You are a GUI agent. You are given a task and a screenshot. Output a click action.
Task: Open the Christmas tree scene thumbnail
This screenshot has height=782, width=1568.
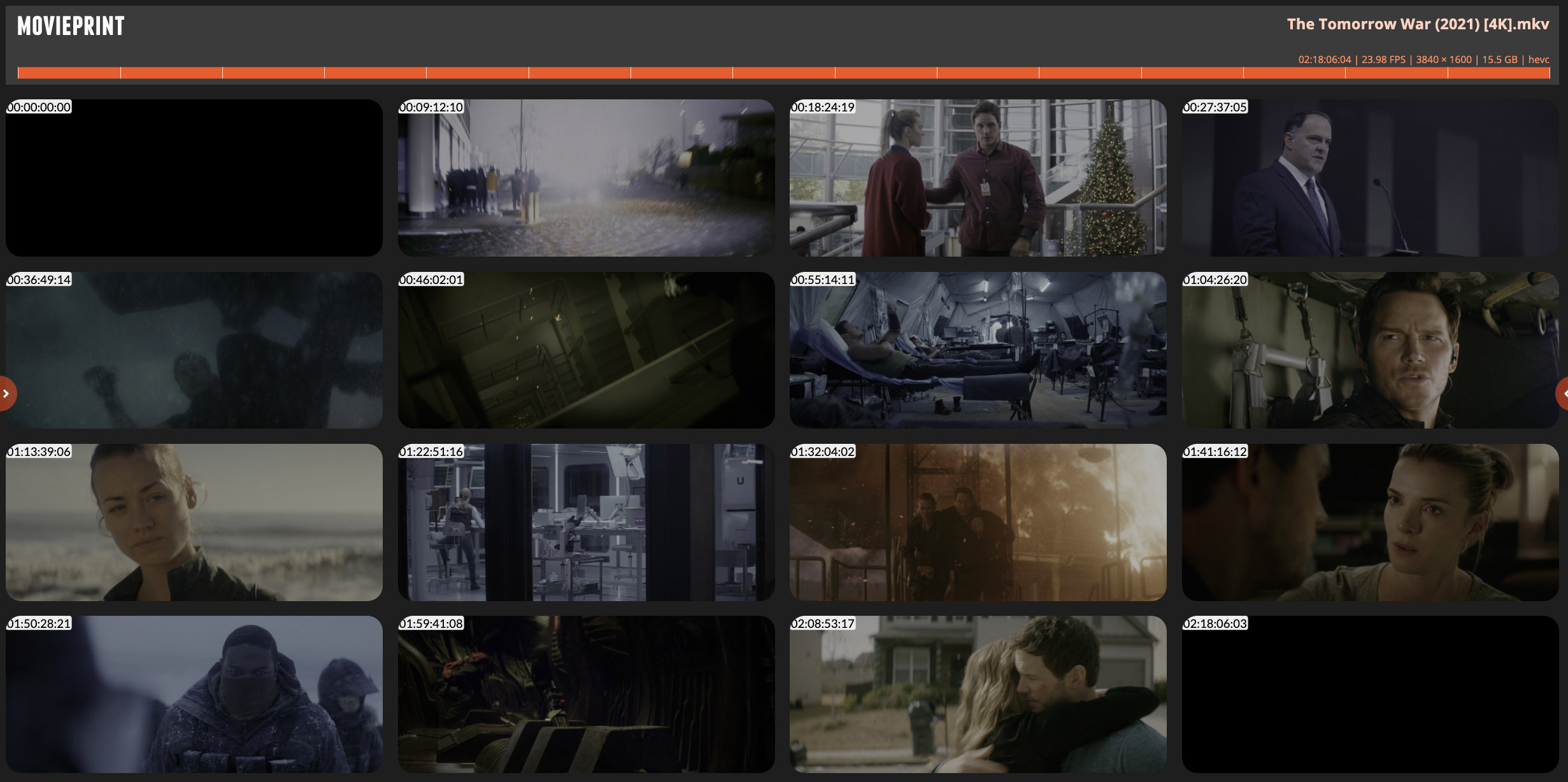(x=978, y=178)
